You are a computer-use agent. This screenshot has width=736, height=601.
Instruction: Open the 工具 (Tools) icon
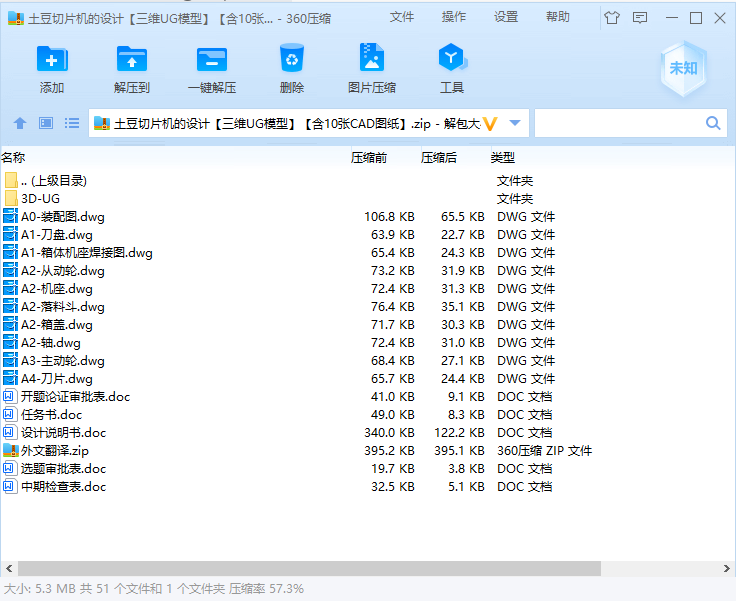pyautogui.click(x=452, y=57)
